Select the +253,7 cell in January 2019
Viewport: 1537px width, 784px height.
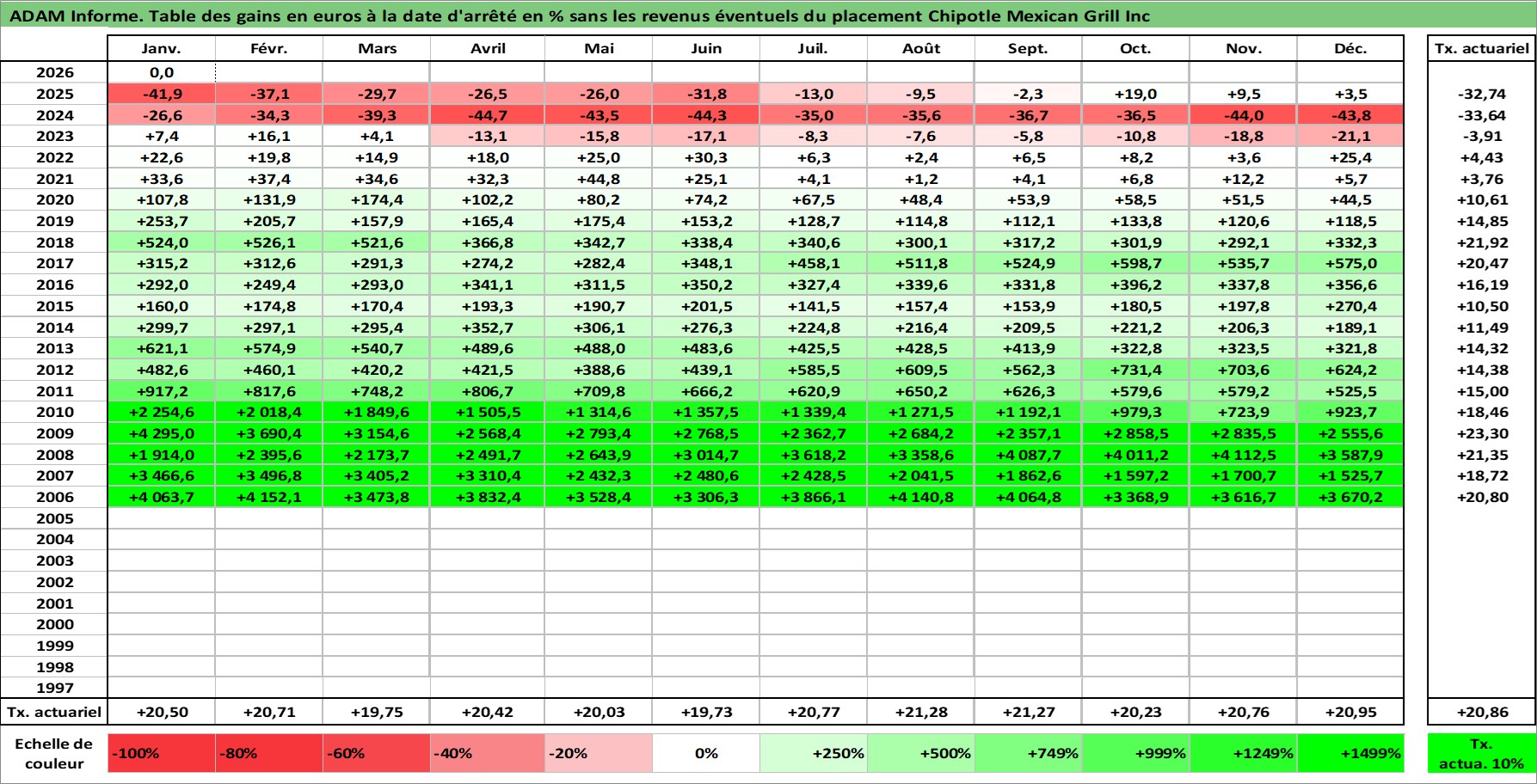coord(162,222)
